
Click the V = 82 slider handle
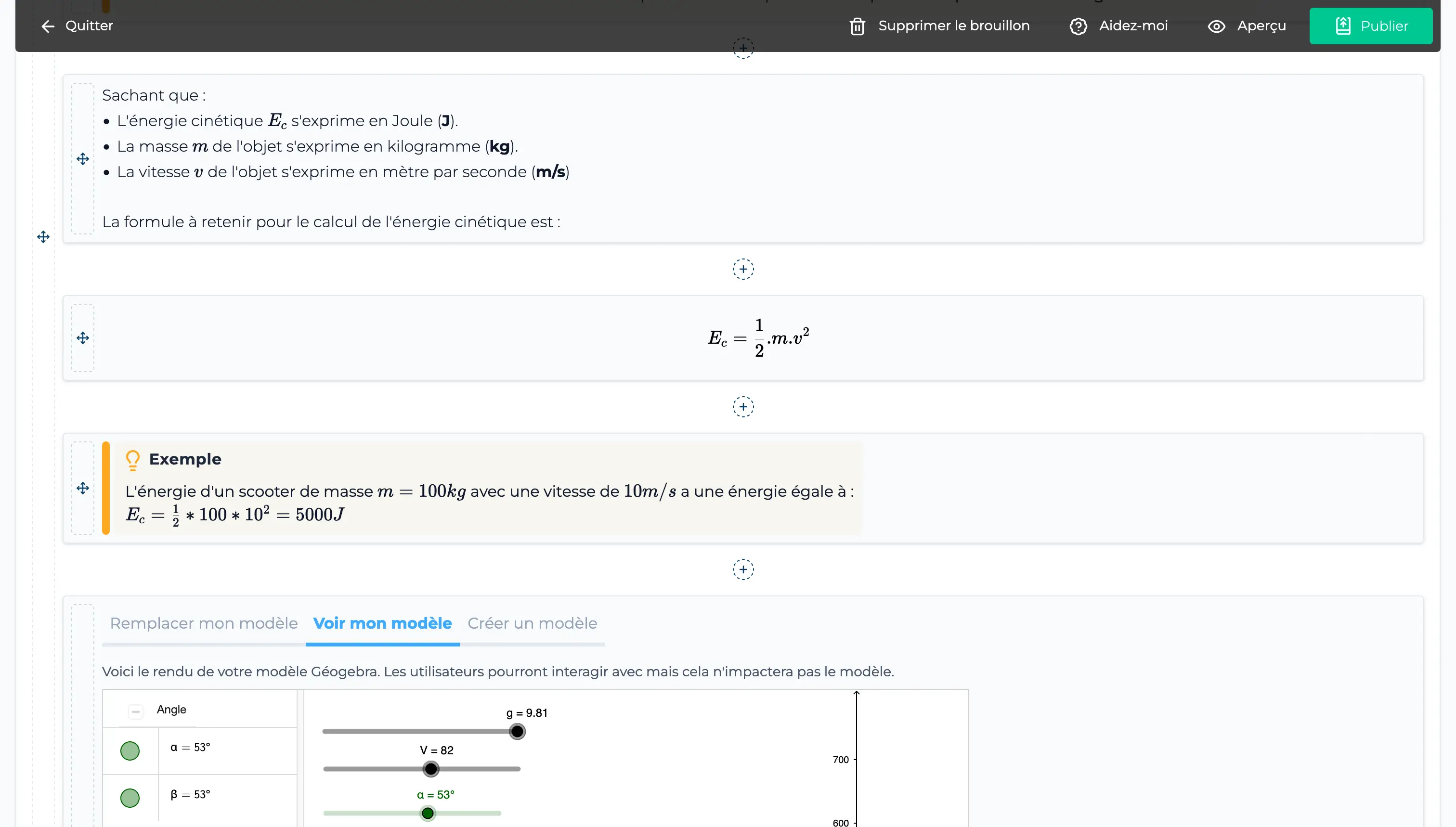point(430,768)
